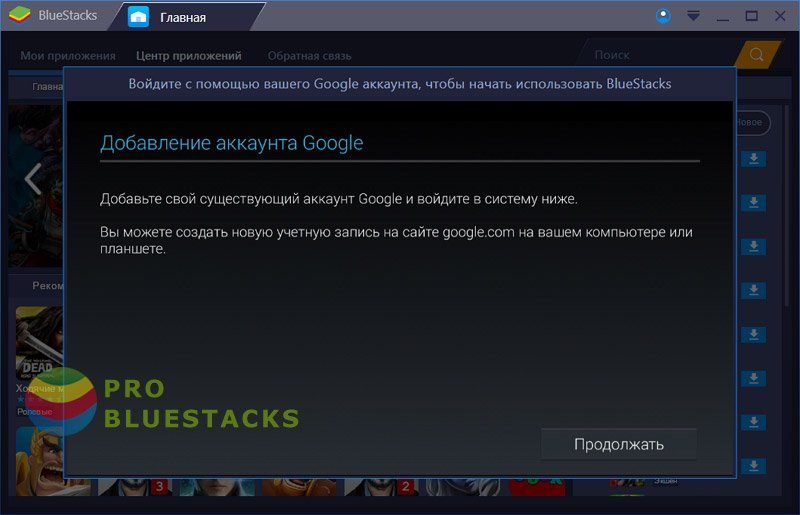Select the Обратная связь tab

pos(309,55)
